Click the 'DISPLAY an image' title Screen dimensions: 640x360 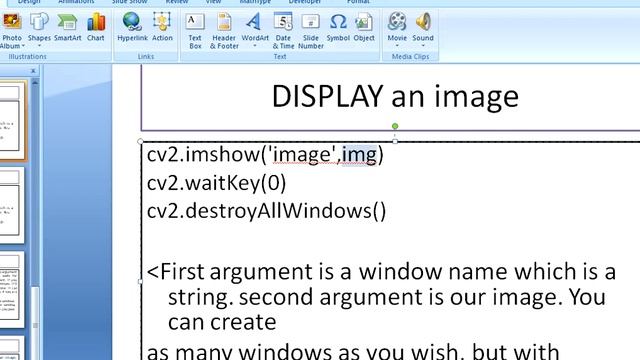[x=395, y=96]
